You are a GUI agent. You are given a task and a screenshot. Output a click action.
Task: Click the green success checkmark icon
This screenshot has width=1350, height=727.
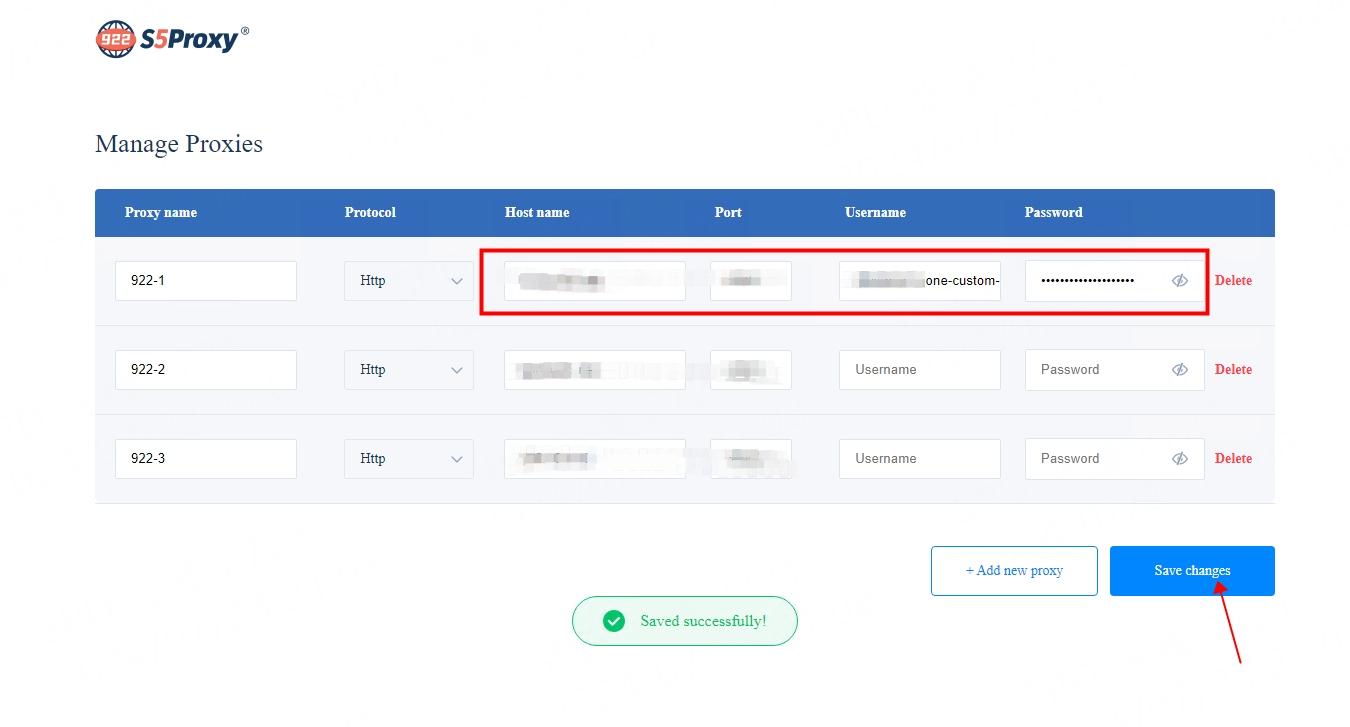click(x=614, y=621)
